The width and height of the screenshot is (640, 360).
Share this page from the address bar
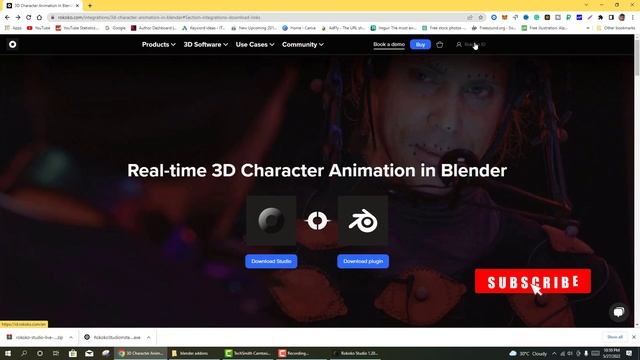pyautogui.click(x=470, y=18)
